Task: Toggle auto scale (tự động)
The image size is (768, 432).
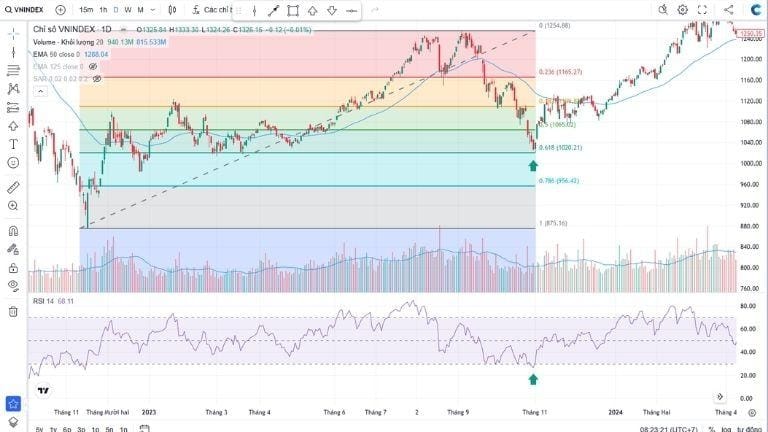Action: tap(749, 429)
